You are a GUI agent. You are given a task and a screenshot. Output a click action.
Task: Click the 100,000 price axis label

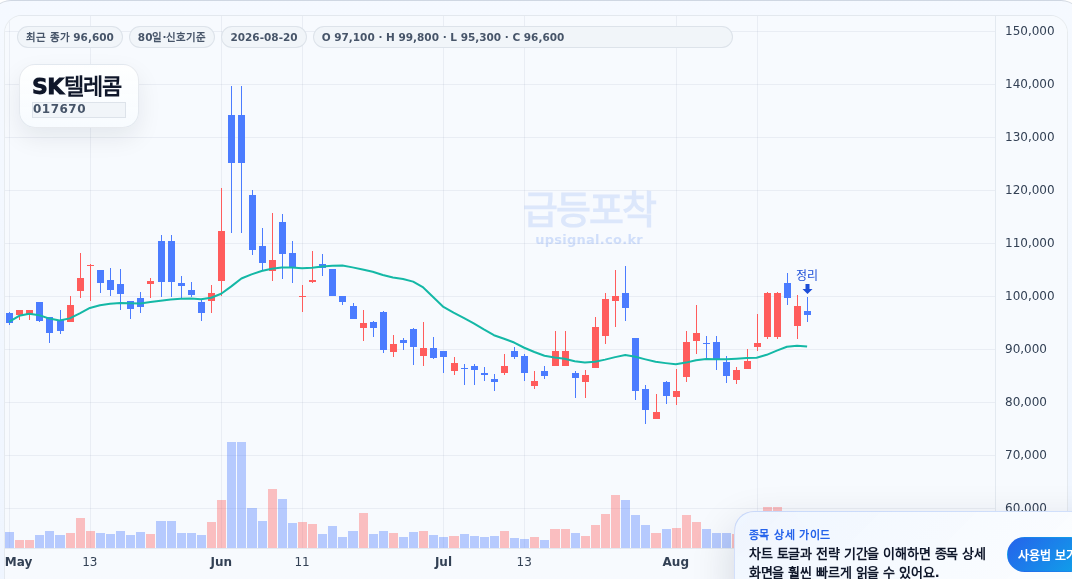[x=1030, y=295]
